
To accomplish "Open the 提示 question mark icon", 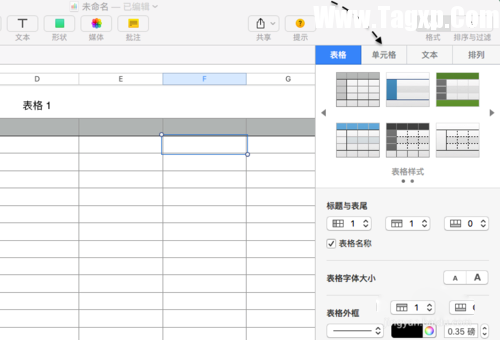I will (x=300, y=23).
